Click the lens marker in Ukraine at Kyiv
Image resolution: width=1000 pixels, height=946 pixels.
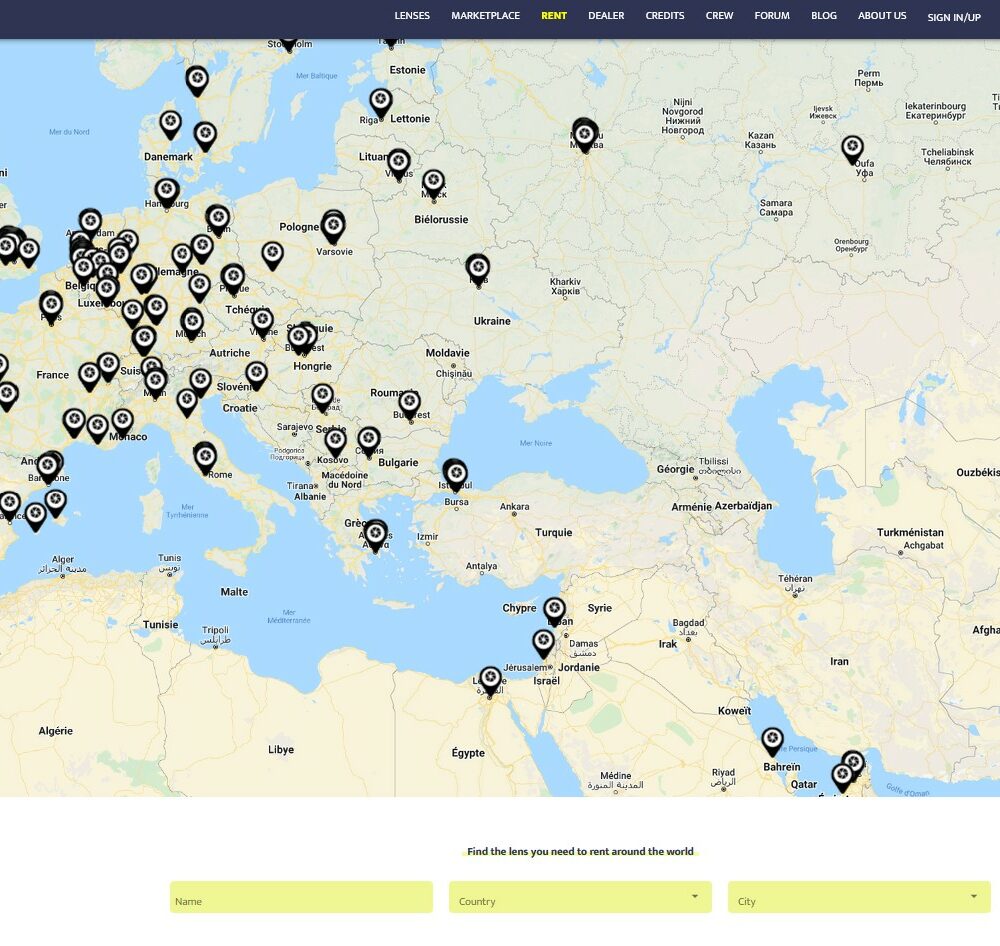pos(478,270)
